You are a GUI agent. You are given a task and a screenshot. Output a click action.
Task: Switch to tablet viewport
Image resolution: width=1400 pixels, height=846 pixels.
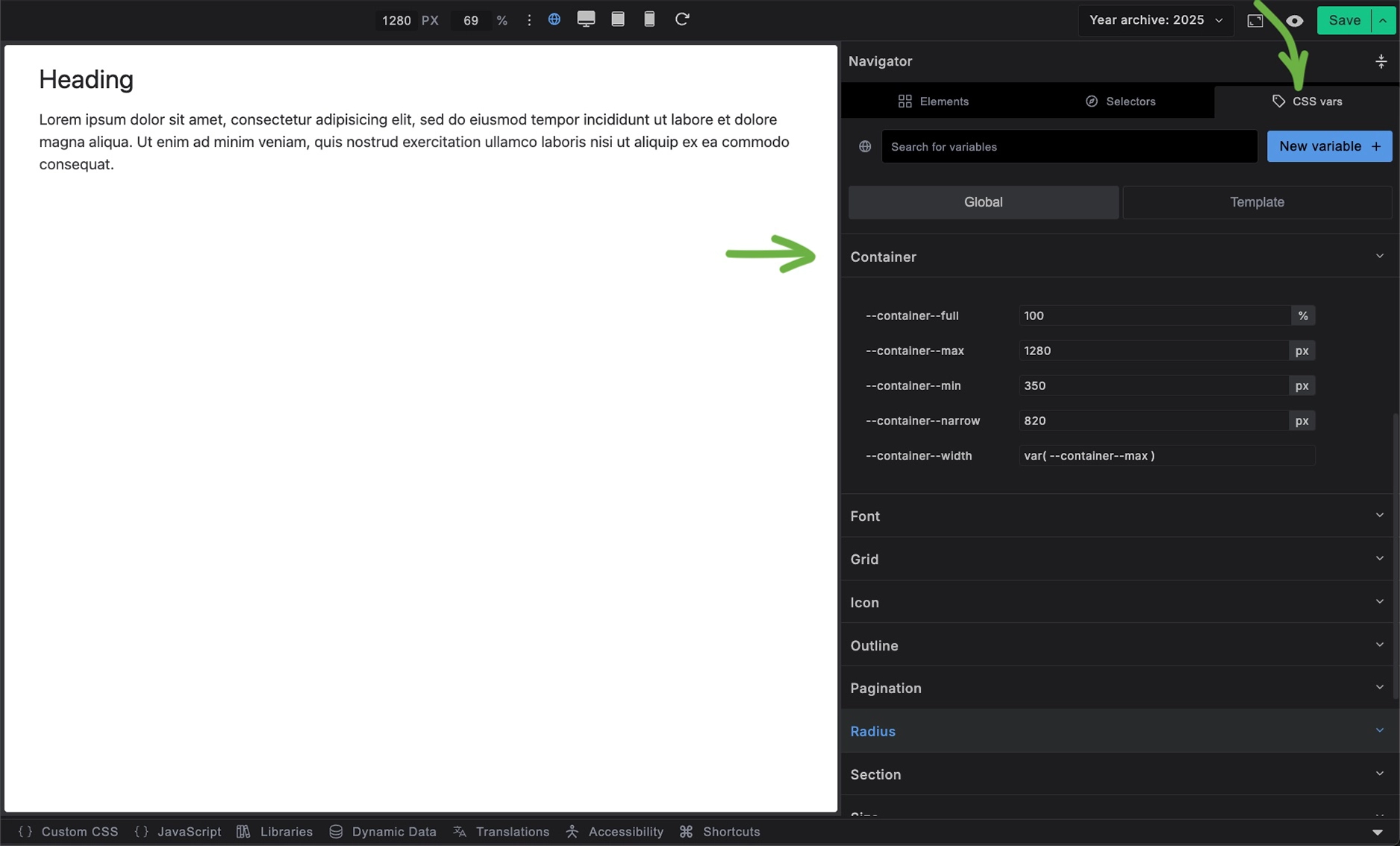(x=618, y=19)
